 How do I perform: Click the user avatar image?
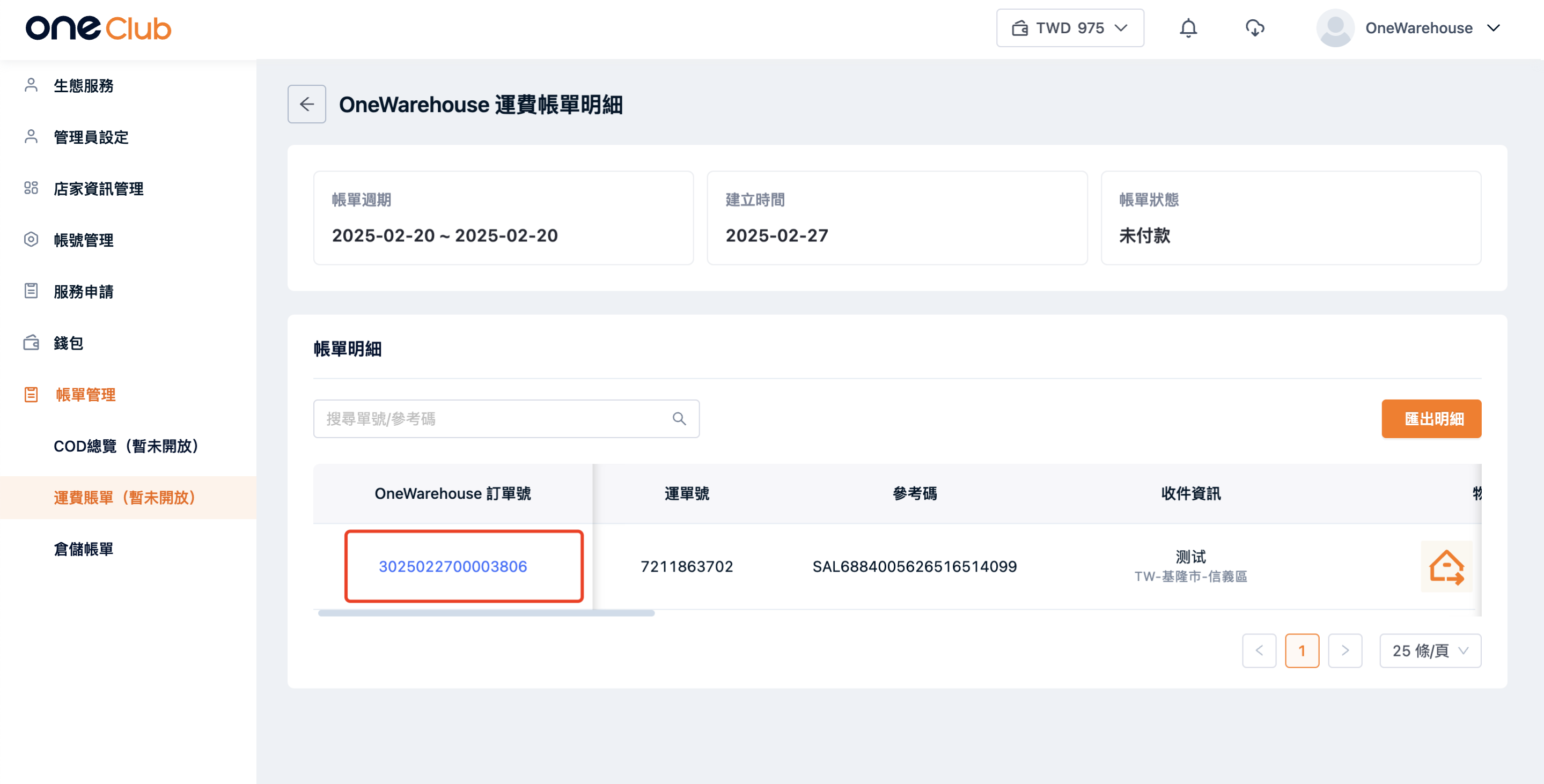[x=1335, y=28]
